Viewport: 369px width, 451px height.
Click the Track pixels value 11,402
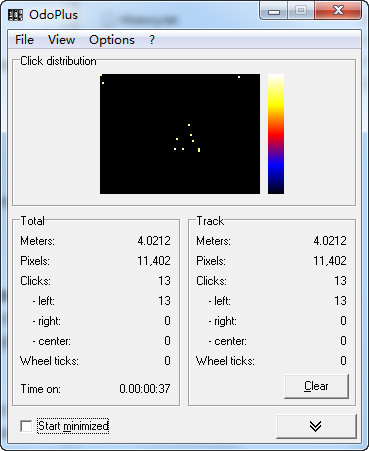pos(330,261)
